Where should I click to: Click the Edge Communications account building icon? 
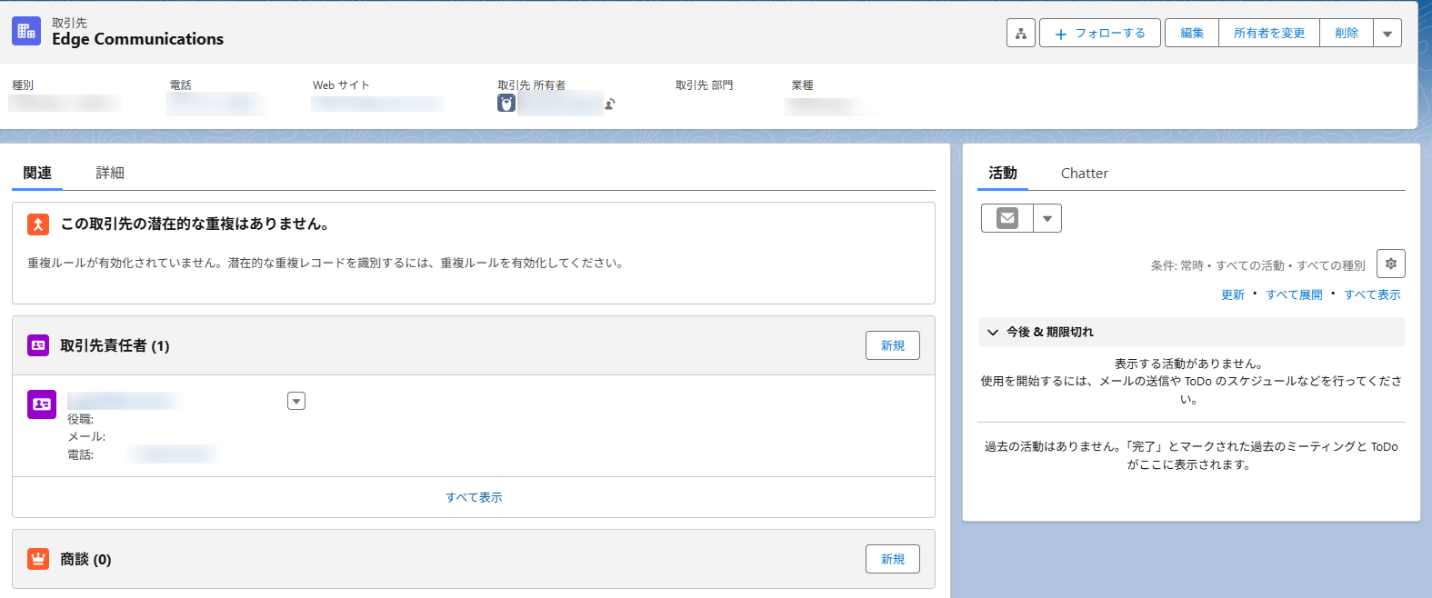(24, 31)
